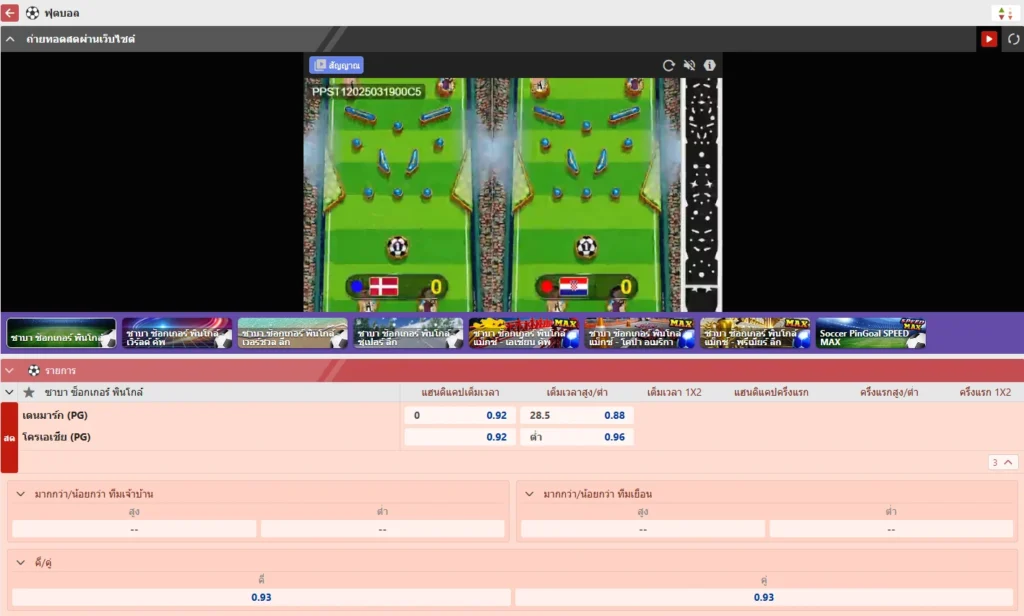Click the up/down arrows sort icon
The image size is (1024, 616).
click(1005, 13)
